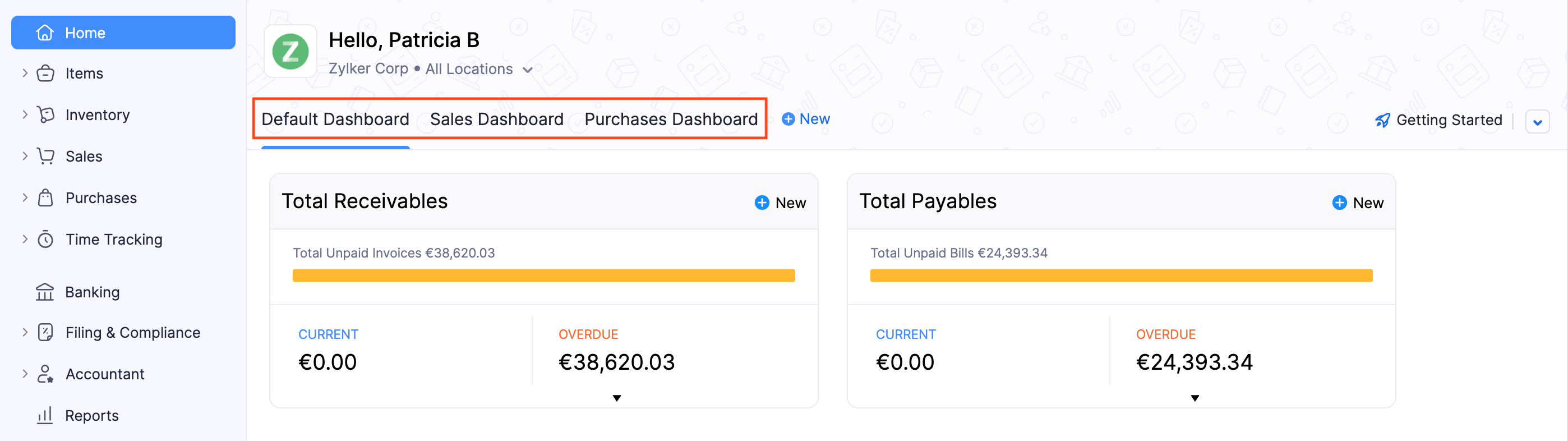
Task: Click the Zylker Corp green Z logo
Action: 290,52
